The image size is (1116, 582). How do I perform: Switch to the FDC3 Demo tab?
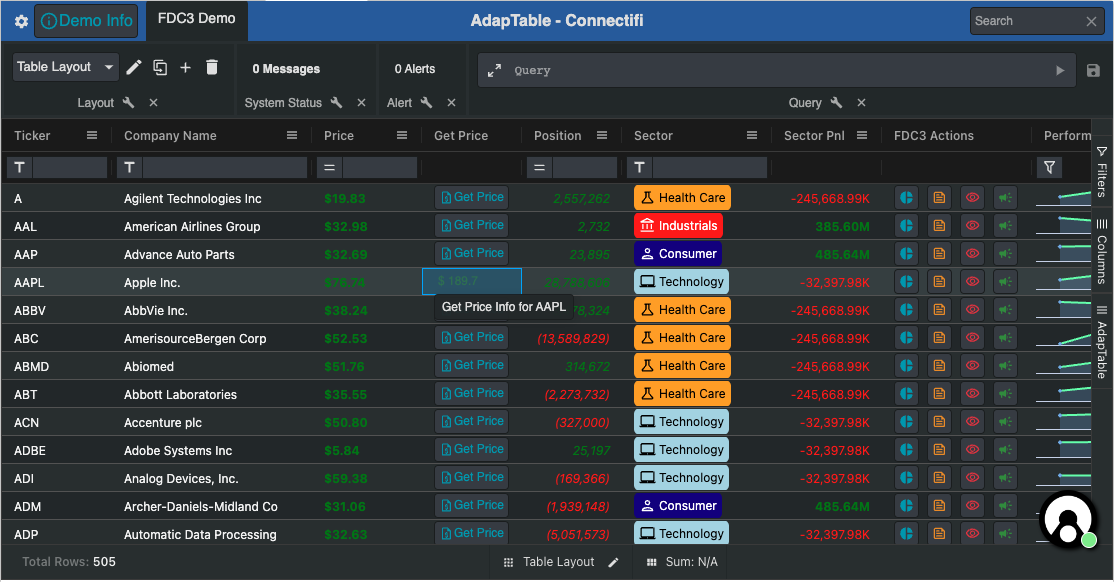pos(196,18)
